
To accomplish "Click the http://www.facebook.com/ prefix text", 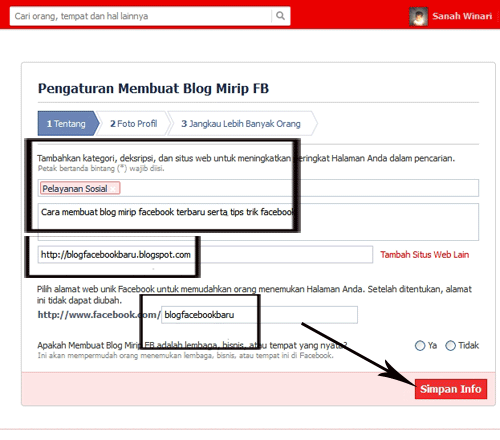I will (99, 315).
